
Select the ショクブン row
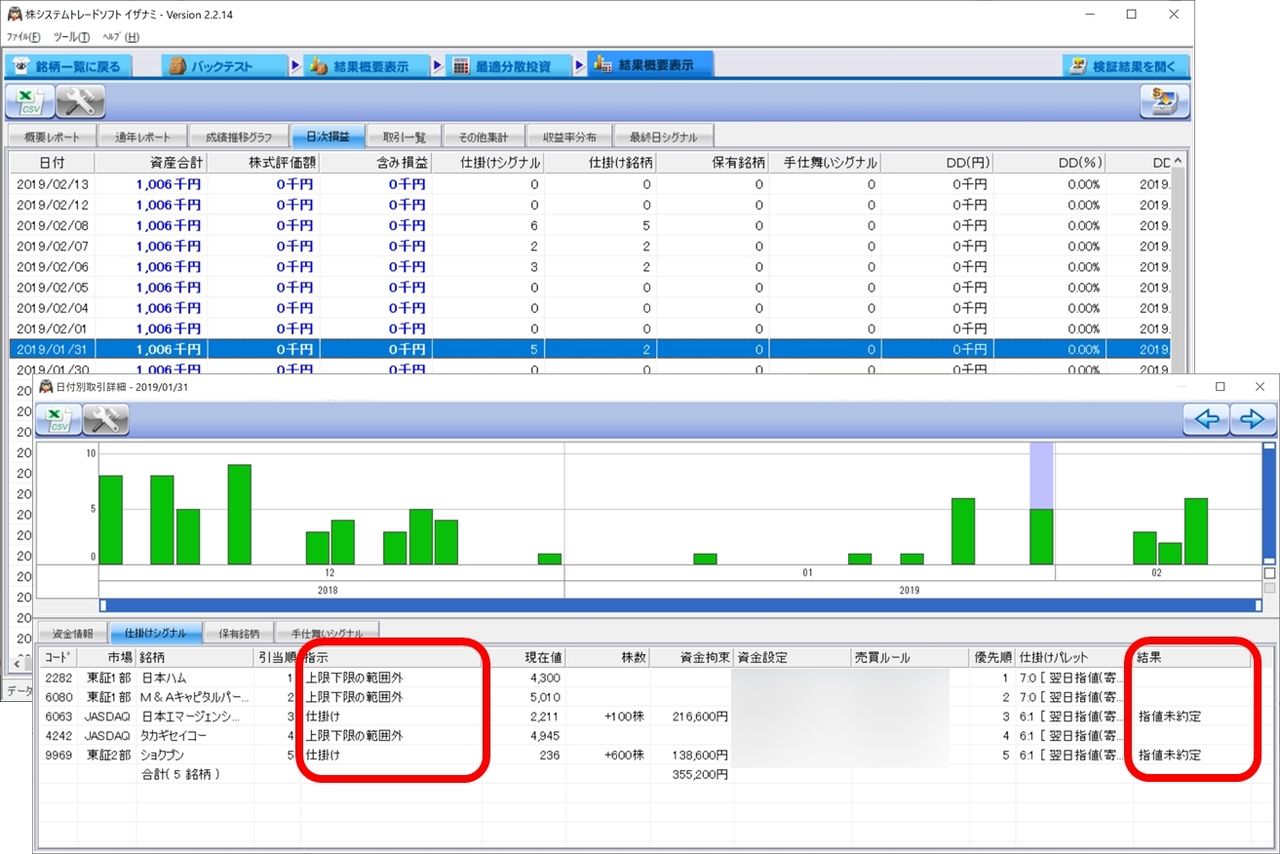[645, 755]
